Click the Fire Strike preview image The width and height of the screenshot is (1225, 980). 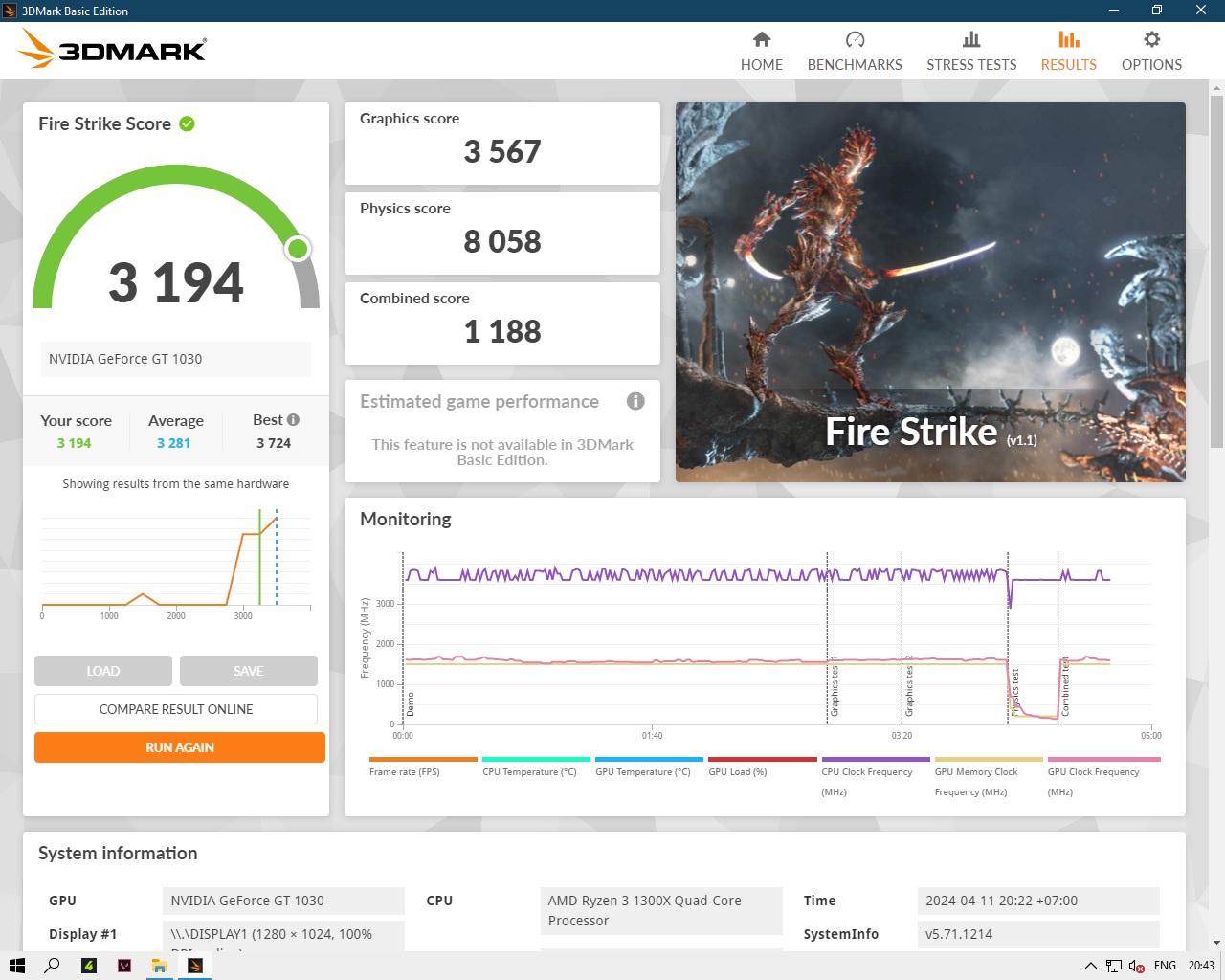tap(930, 292)
